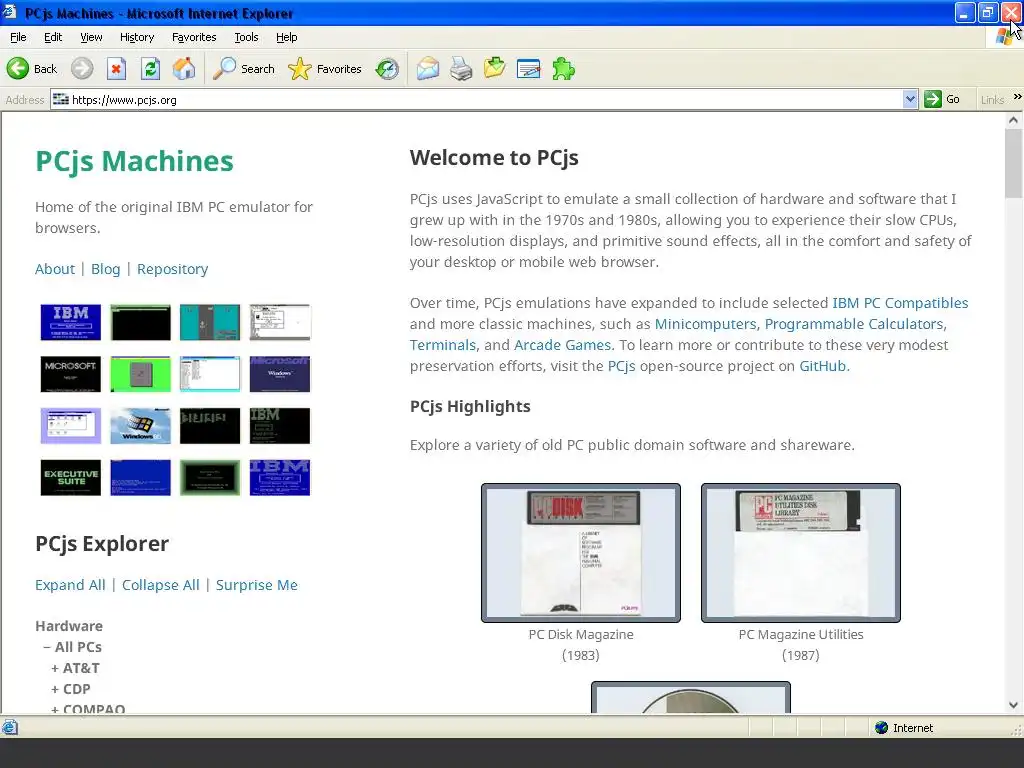Open the Microsoft Windows purple thumbnail
Viewport: 1024px width, 768px height.
[280, 374]
